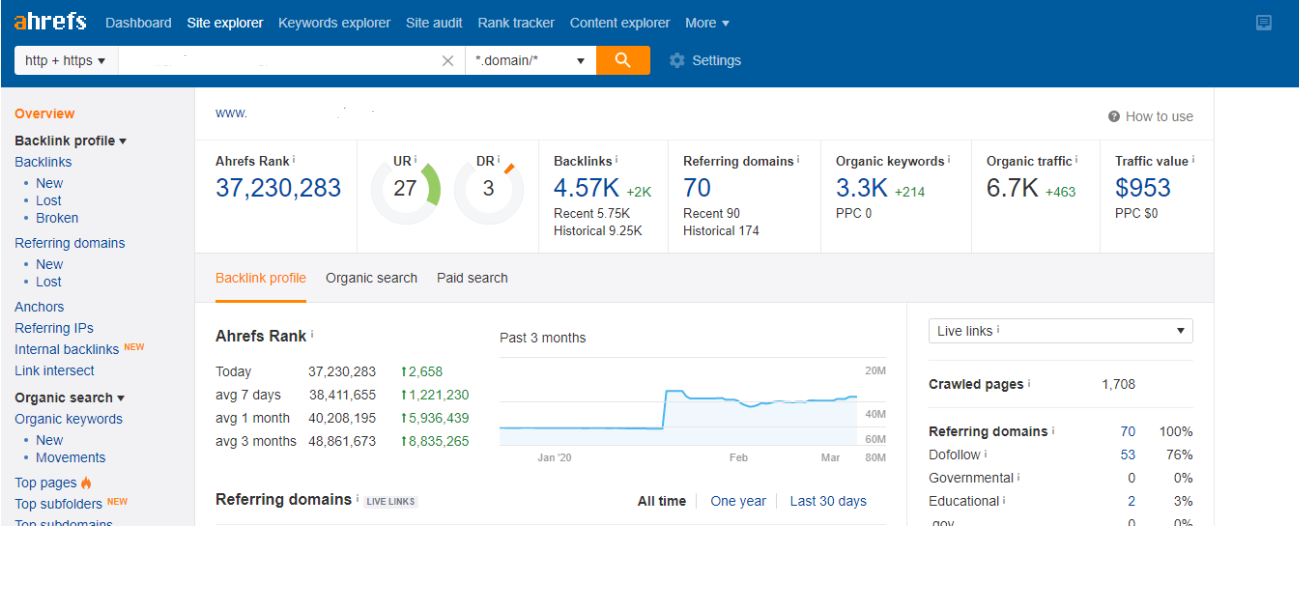Expand the Live links dropdown

1061,331
